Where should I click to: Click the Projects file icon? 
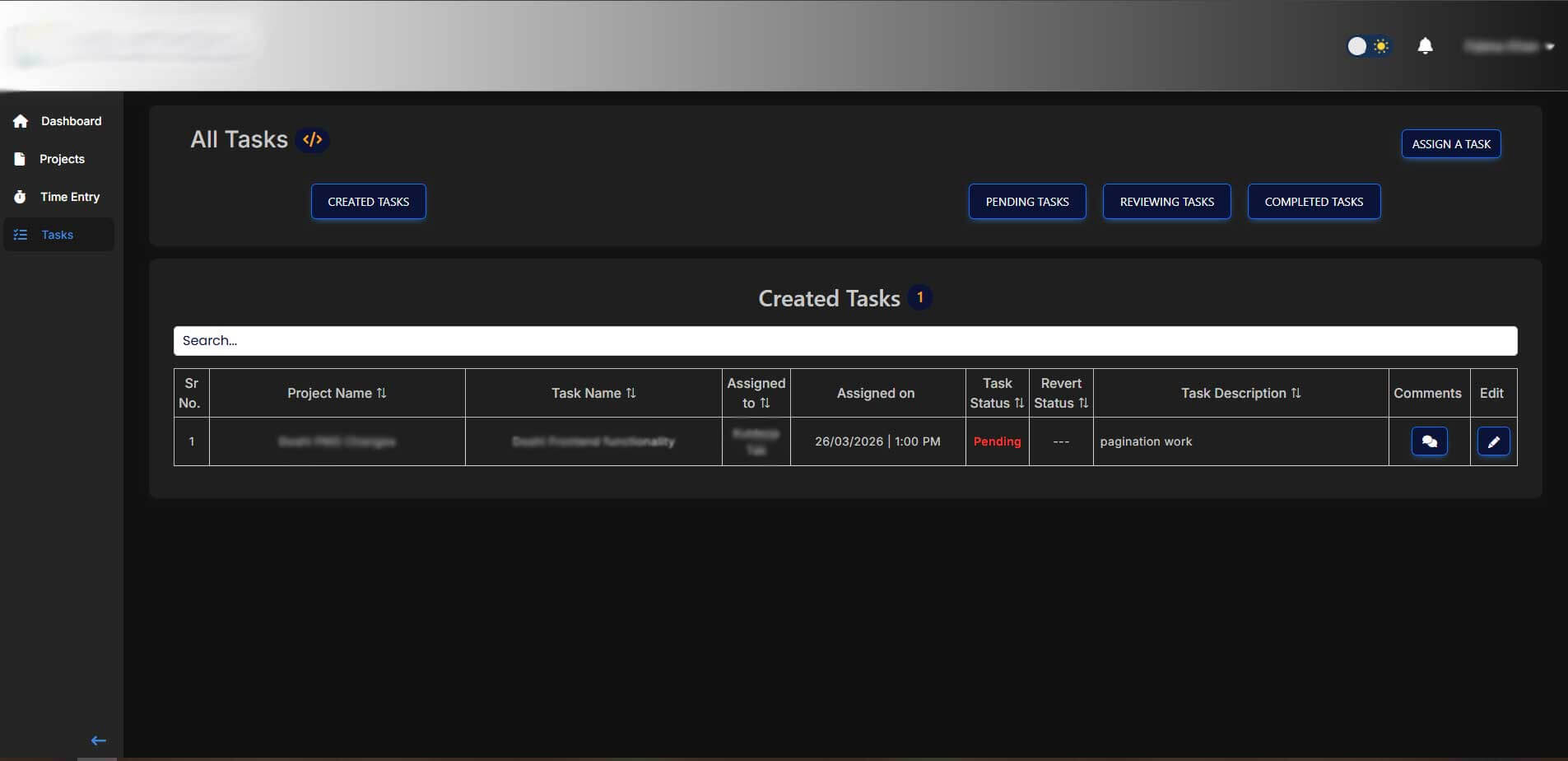coord(20,159)
